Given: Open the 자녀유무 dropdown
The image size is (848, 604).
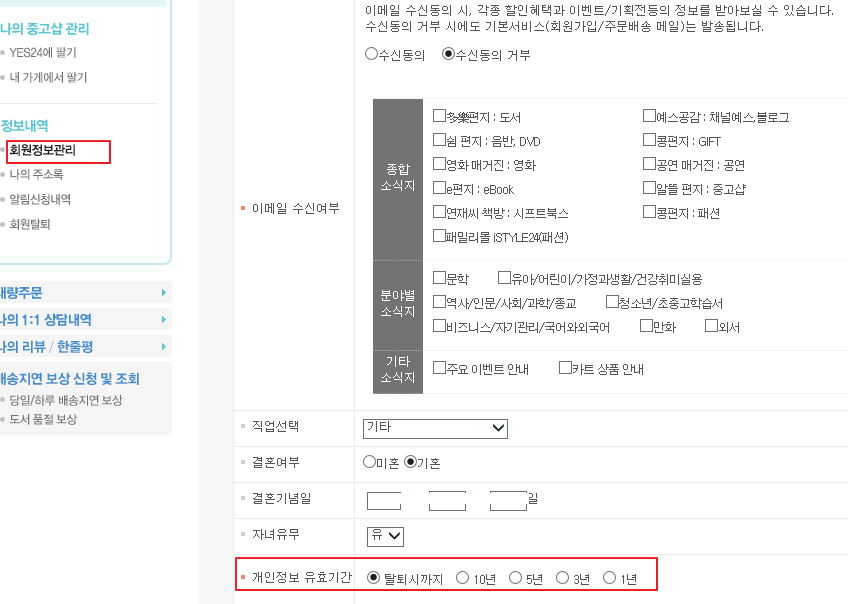Looking at the screenshot, I should (385, 536).
